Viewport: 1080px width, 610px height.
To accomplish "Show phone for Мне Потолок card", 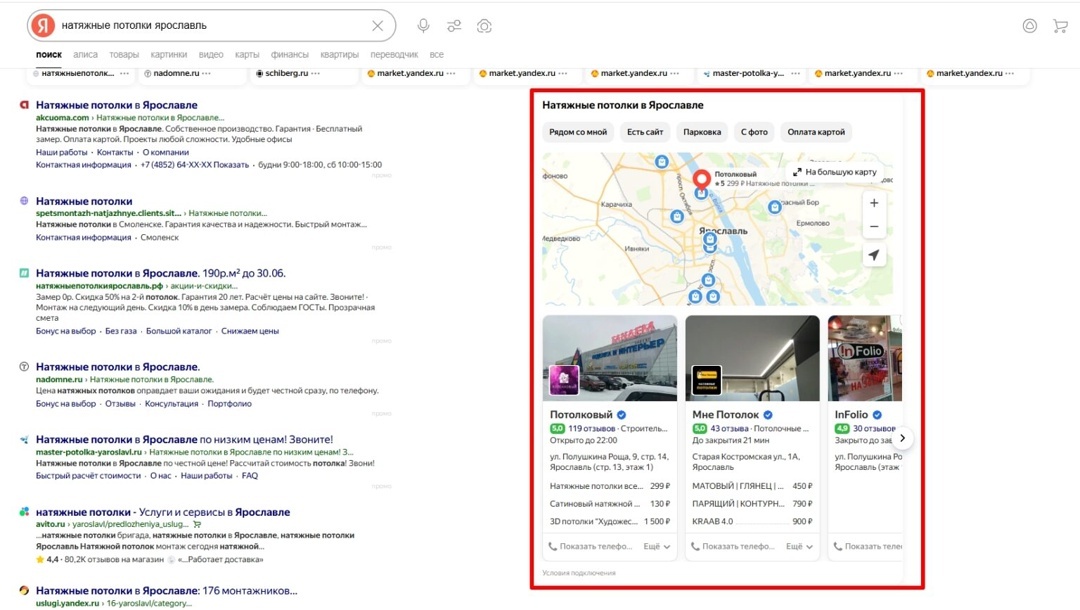I will click(x=733, y=547).
